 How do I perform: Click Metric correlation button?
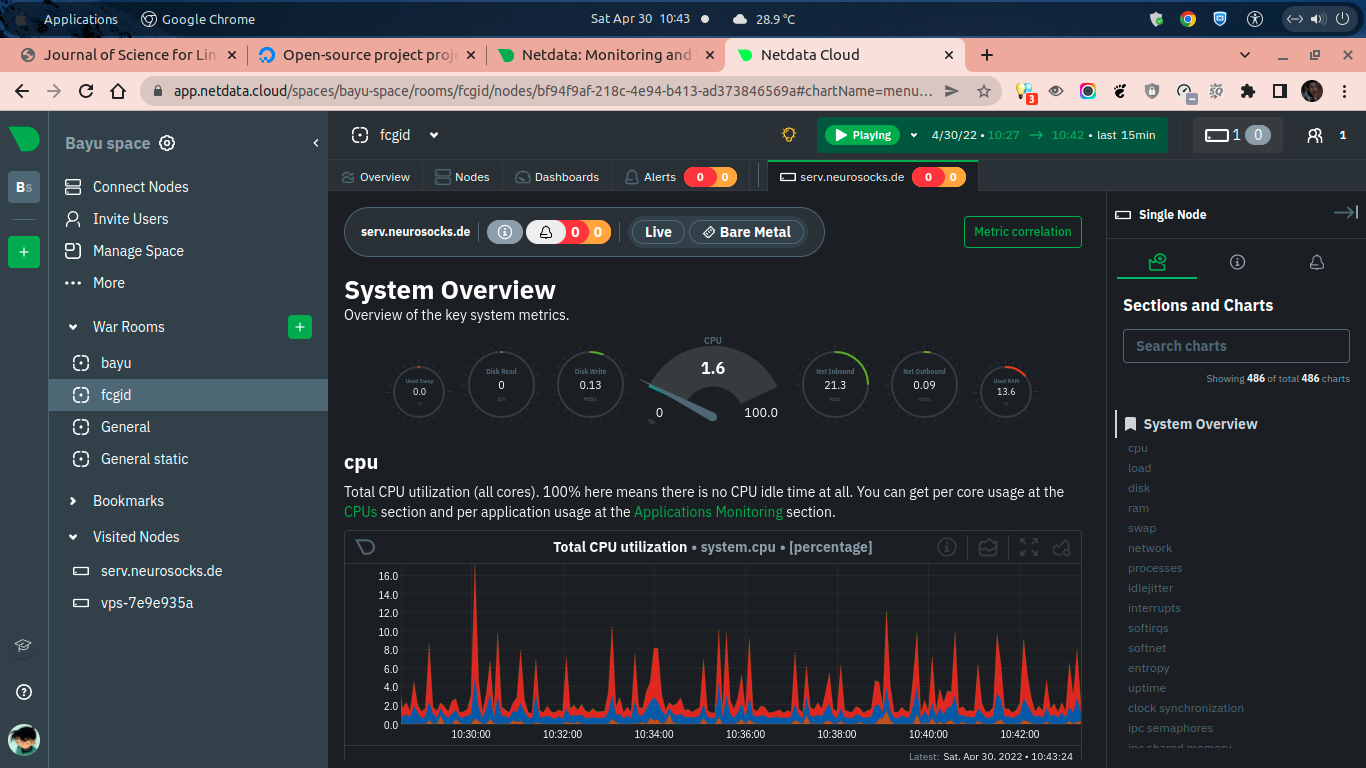pos(1022,232)
